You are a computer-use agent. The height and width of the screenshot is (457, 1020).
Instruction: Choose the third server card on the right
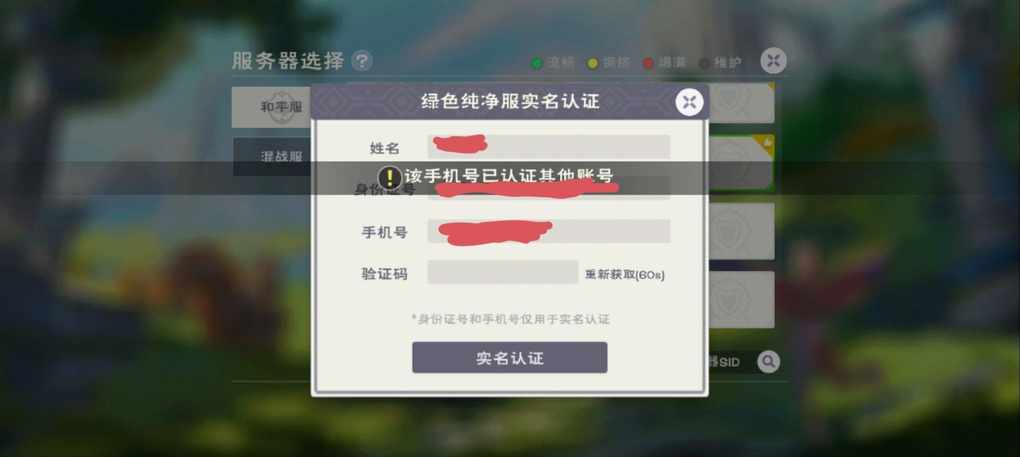[x=741, y=231]
